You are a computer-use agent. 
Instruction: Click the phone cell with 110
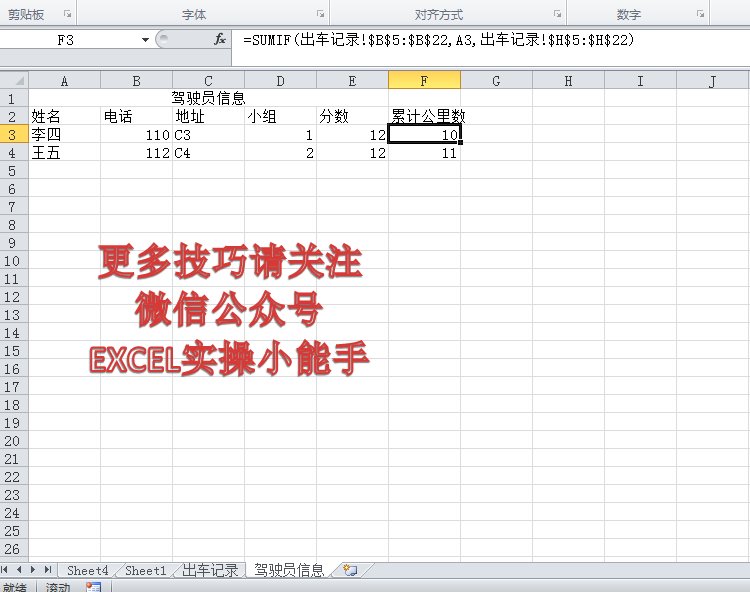click(136, 134)
